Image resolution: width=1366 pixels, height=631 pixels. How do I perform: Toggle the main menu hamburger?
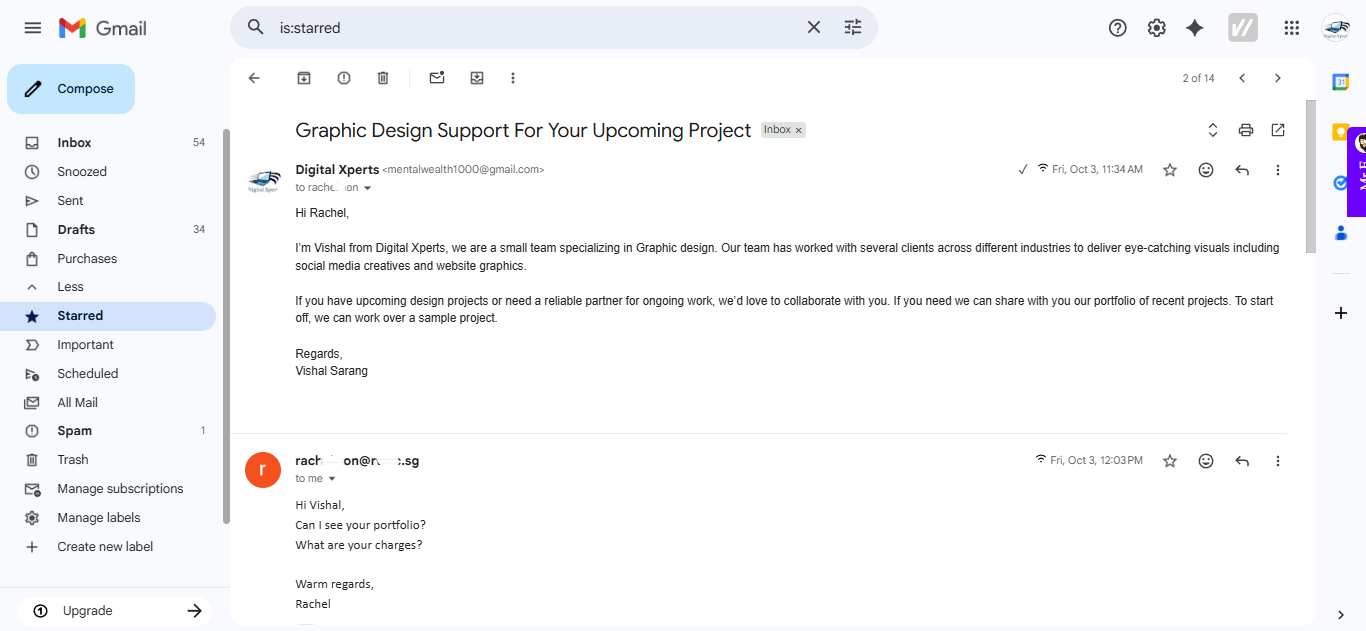tap(33, 28)
